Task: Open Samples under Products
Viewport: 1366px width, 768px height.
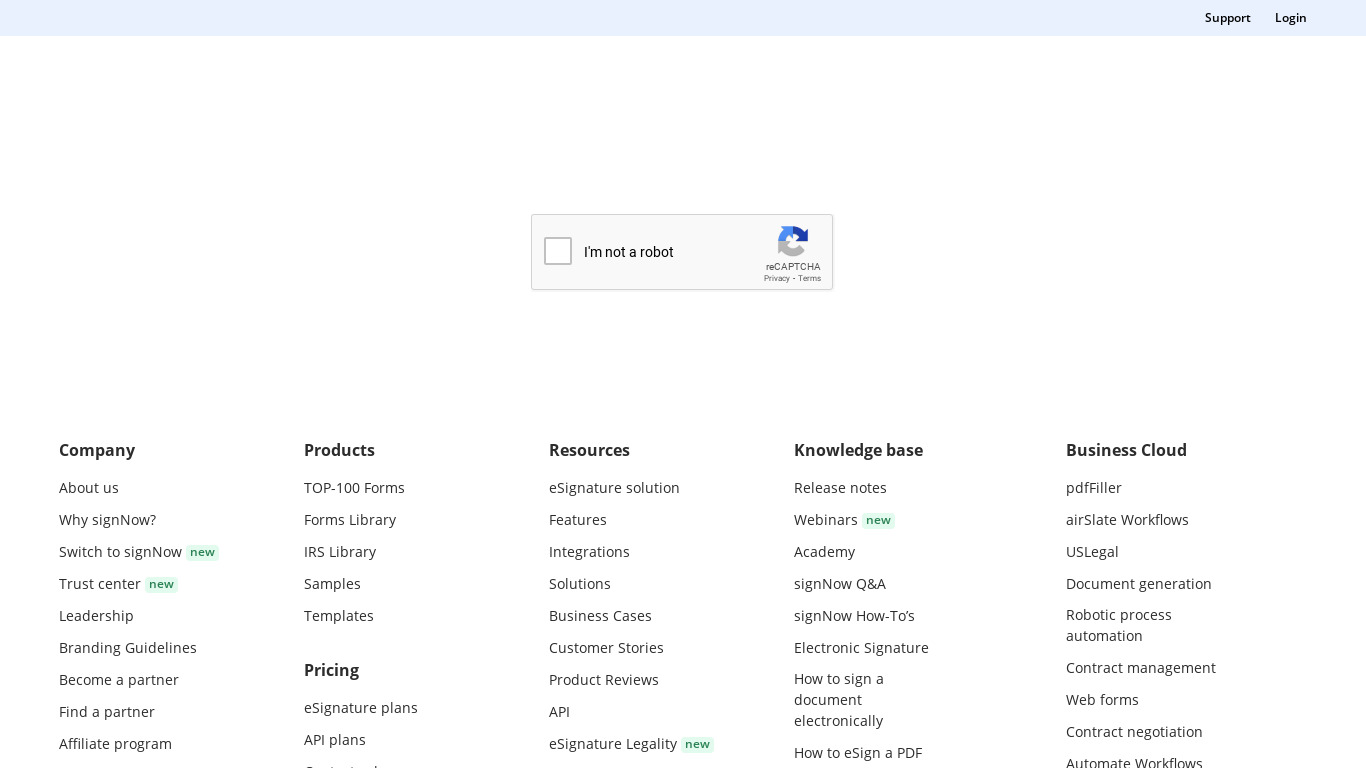Action: [332, 584]
